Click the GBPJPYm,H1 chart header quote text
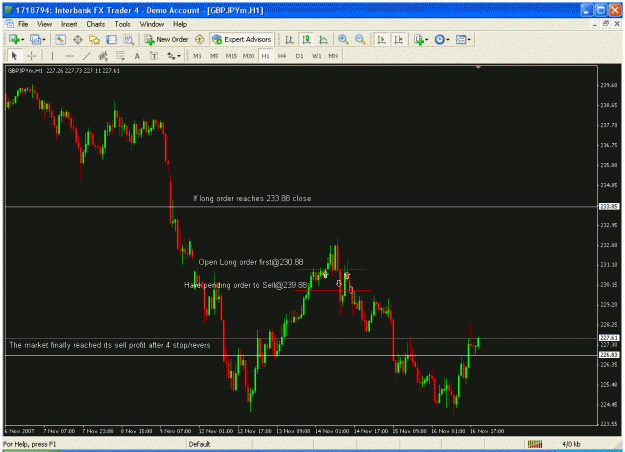625x452 pixels. (63, 71)
